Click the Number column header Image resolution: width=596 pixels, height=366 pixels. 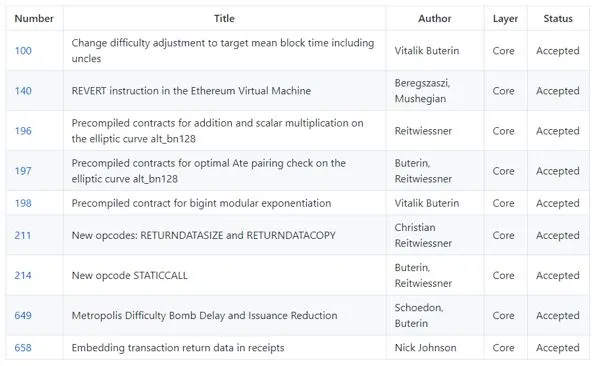click(34, 18)
